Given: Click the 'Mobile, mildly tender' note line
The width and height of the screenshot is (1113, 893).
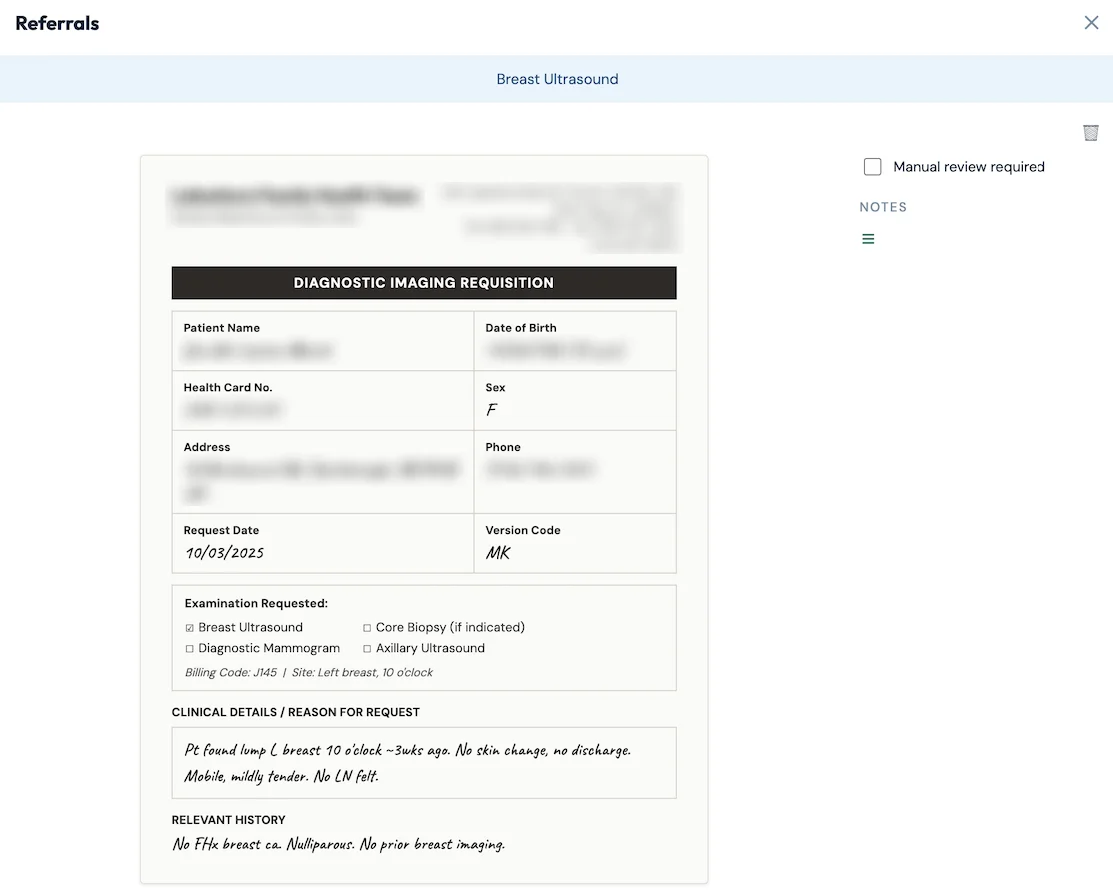Looking at the screenshot, I should (x=282, y=776).
